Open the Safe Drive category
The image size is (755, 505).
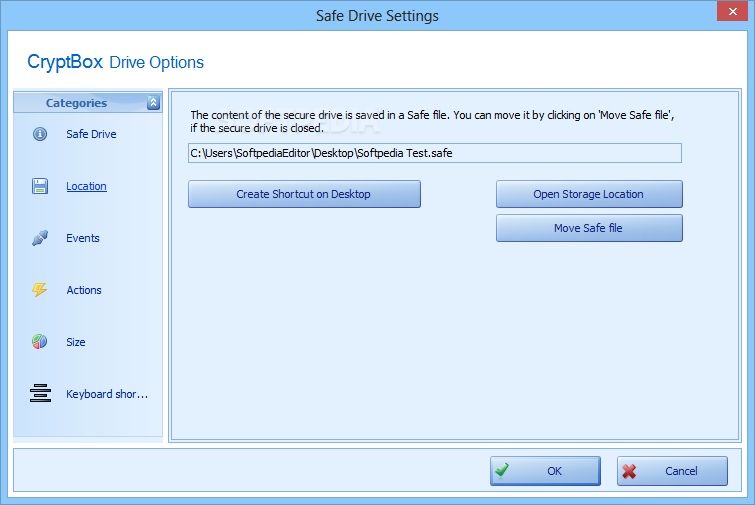click(91, 134)
